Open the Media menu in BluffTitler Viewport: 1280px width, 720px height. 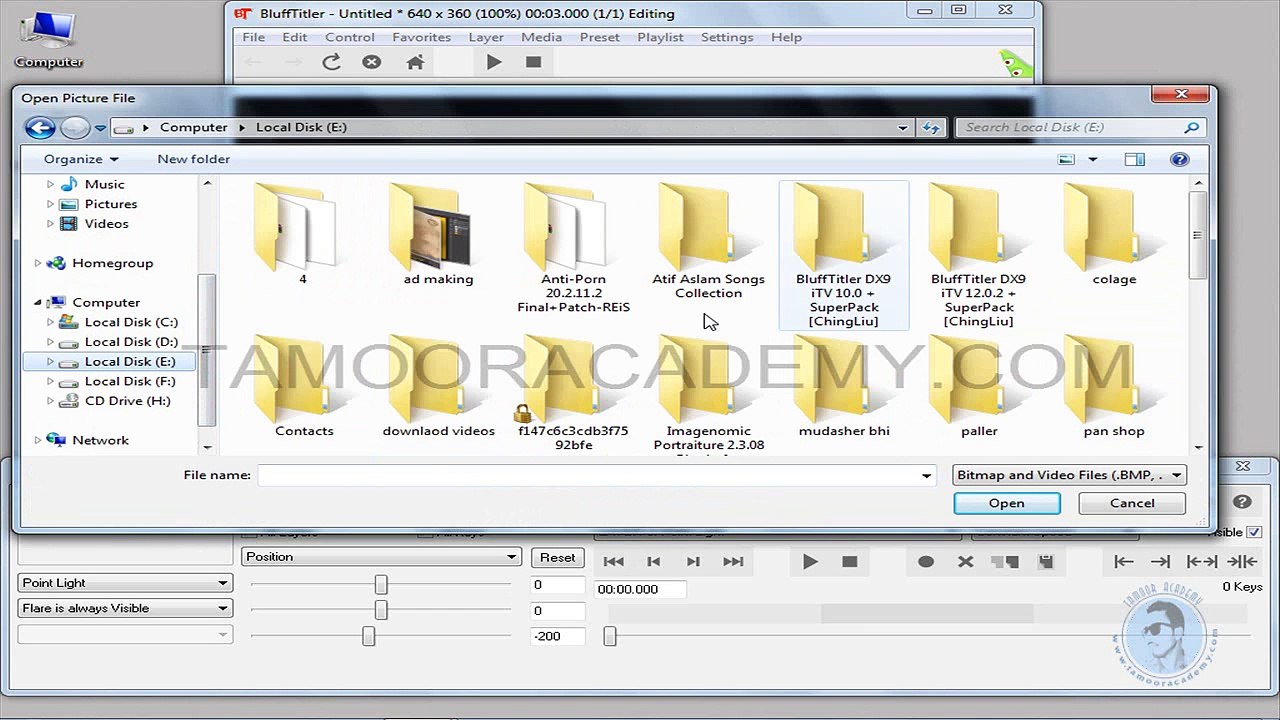click(542, 37)
